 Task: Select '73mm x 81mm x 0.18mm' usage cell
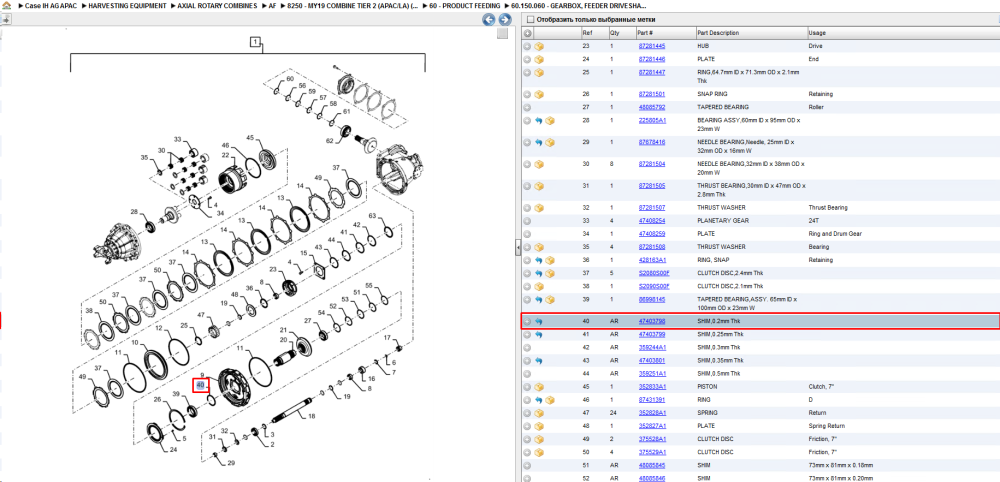[x=841, y=465]
